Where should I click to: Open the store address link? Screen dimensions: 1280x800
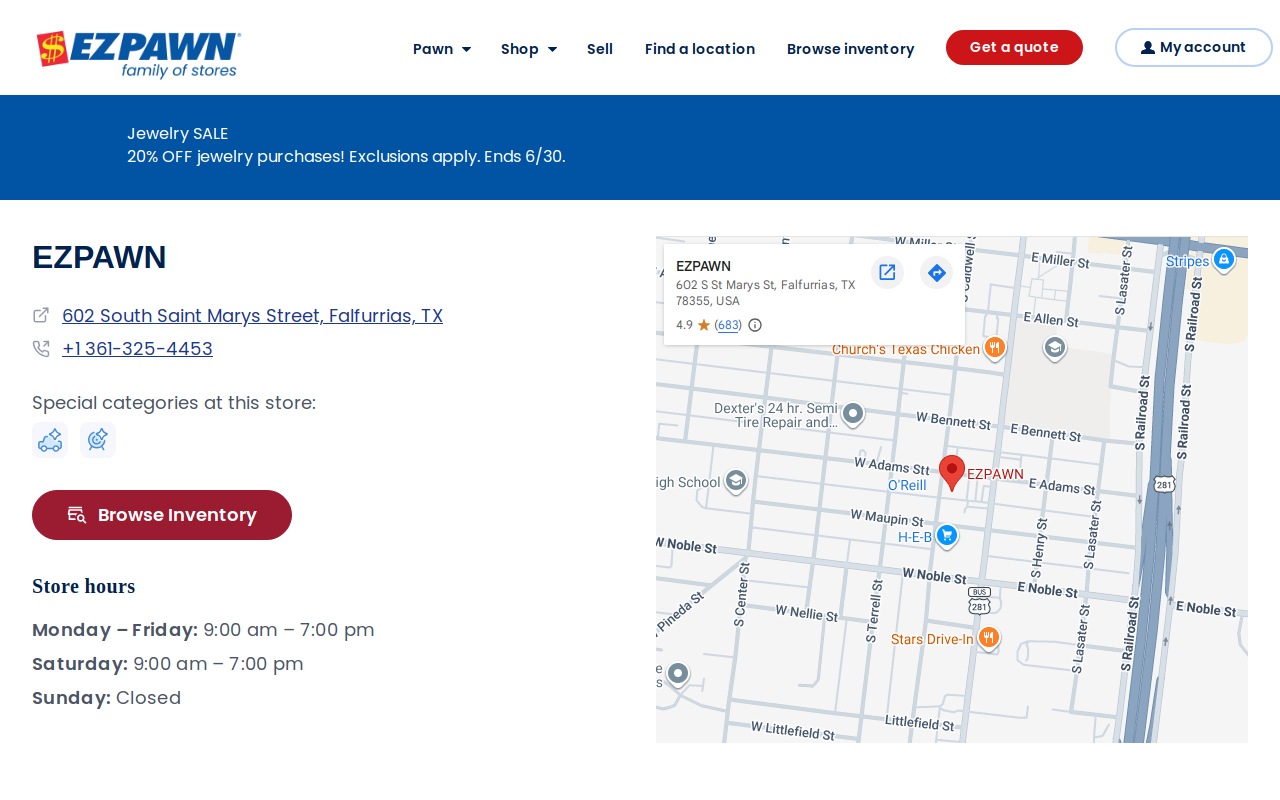tap(252, 316)
